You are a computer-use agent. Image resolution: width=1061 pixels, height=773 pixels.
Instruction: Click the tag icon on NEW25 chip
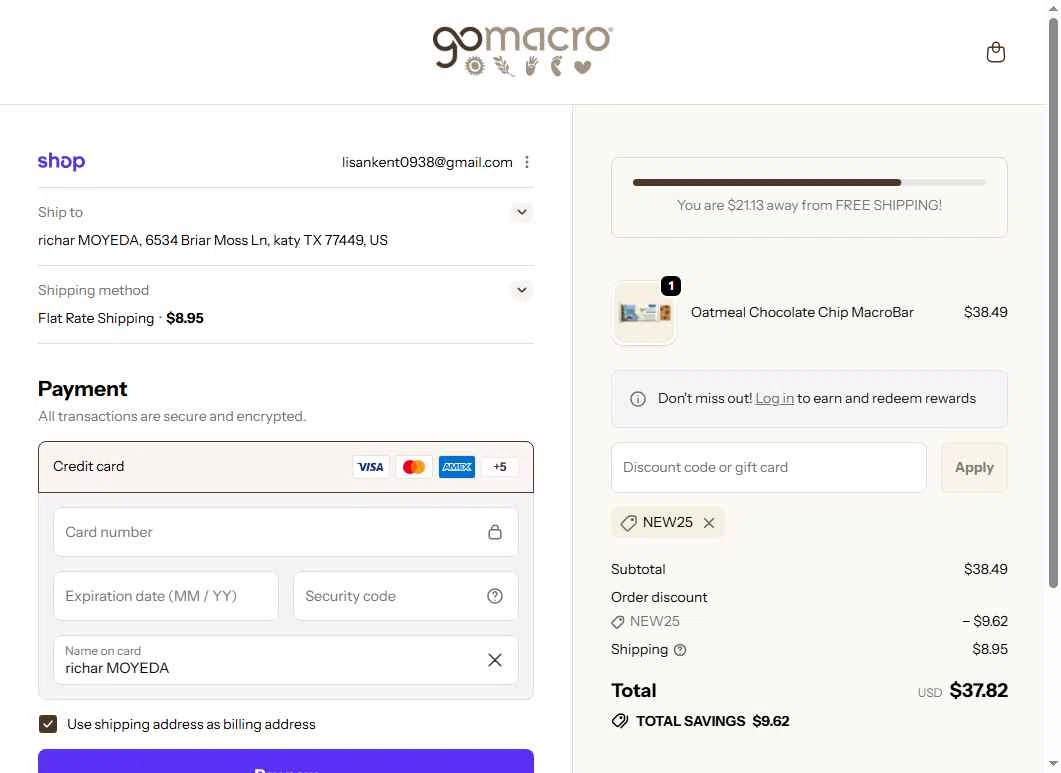click(628, 523)
